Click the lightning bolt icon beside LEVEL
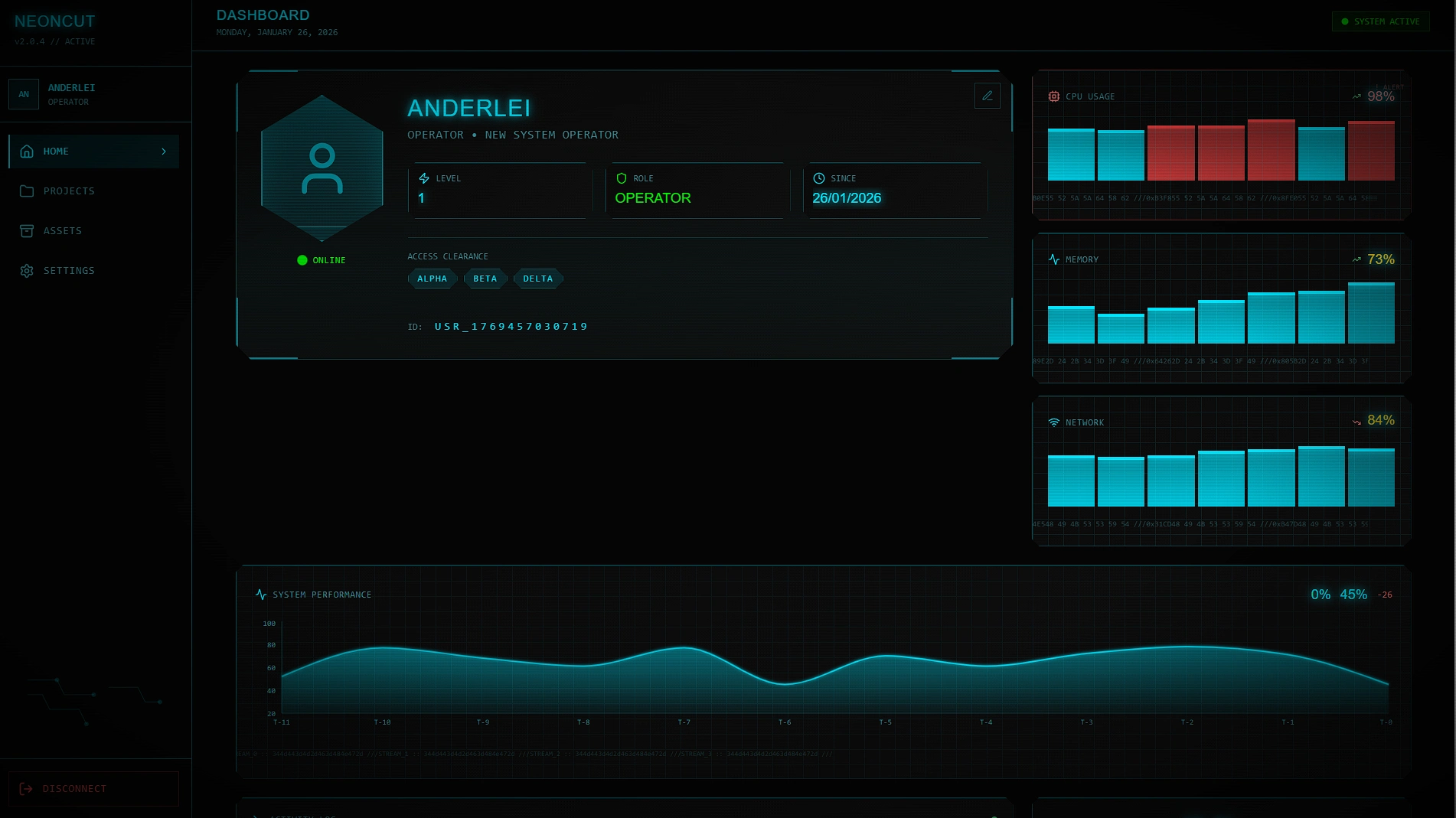 coord(424,178)
